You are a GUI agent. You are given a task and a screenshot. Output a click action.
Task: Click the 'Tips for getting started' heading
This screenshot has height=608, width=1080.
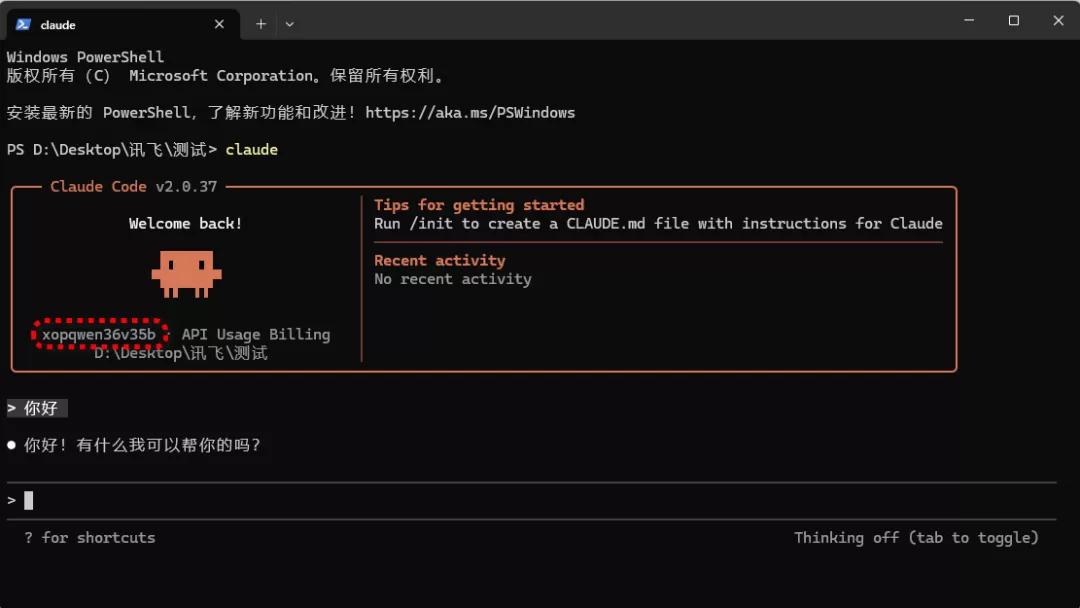click(479, 205)
